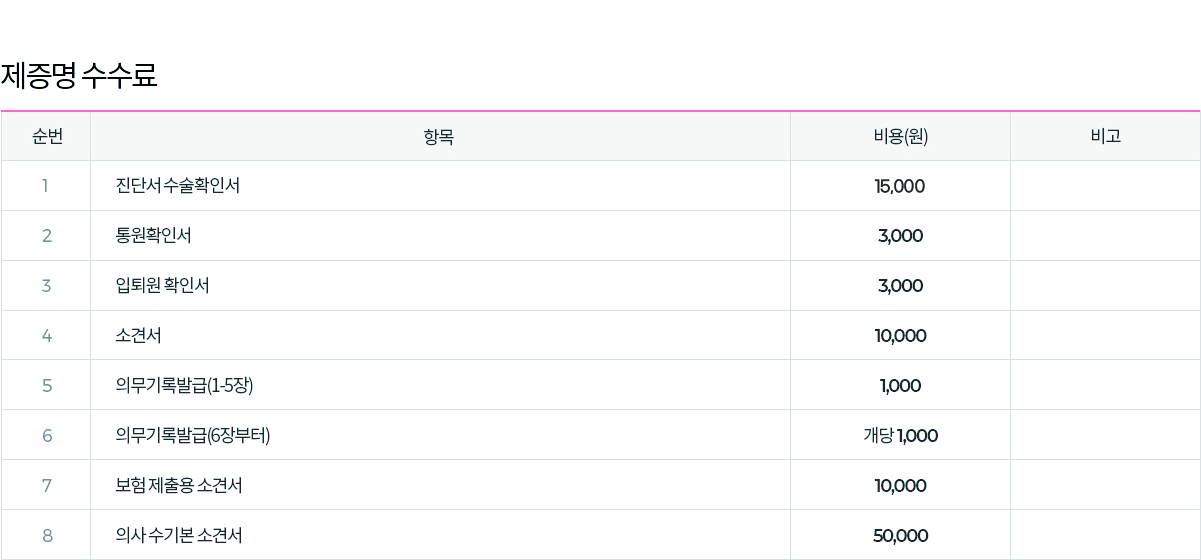Click the 10,000 fee for 보험 제출용 소견서
Image resolution: width=1201 pixels, height=560 pixels.
tap(900, 486)
